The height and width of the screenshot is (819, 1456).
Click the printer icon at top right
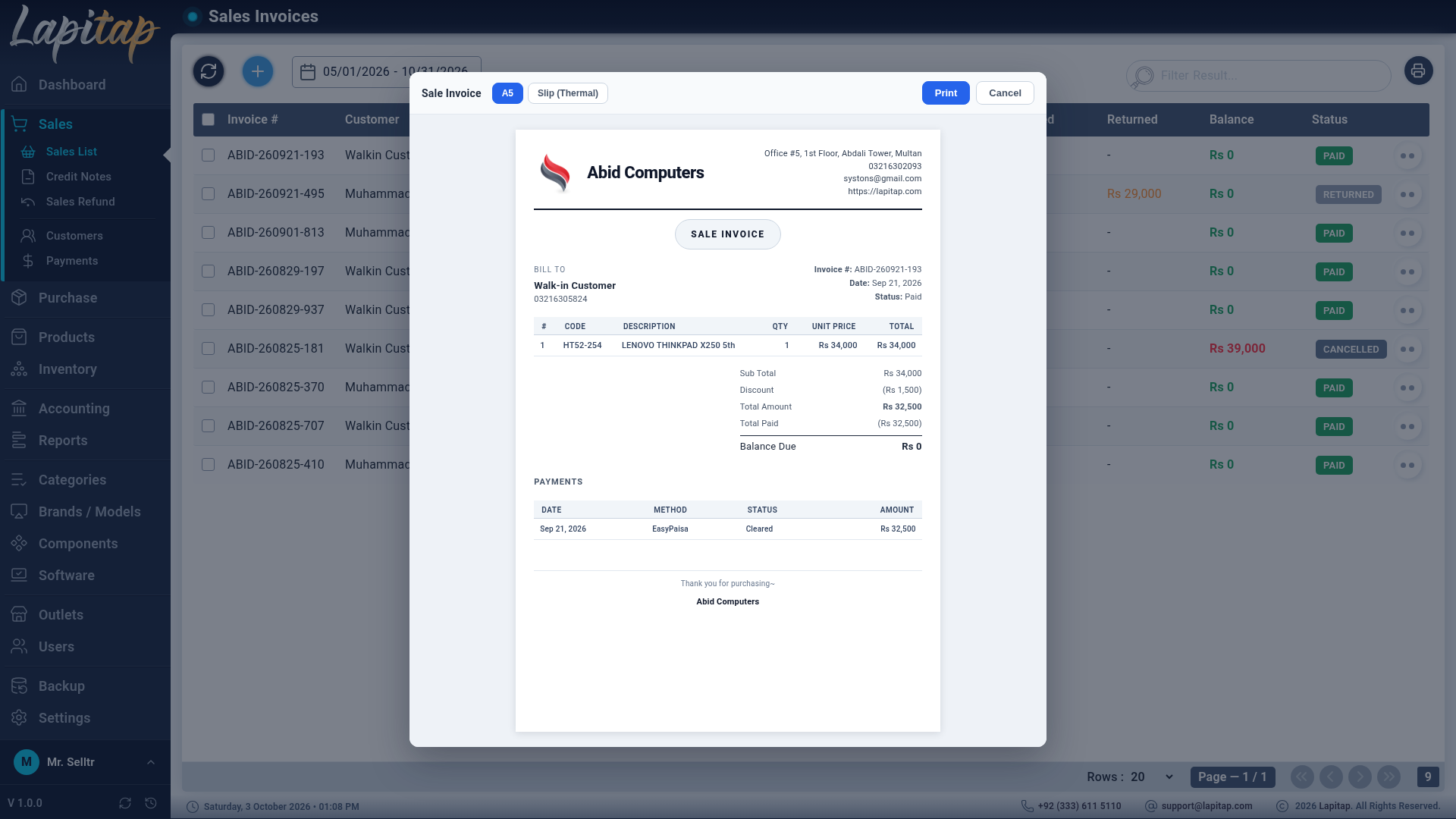(1418, 71)
